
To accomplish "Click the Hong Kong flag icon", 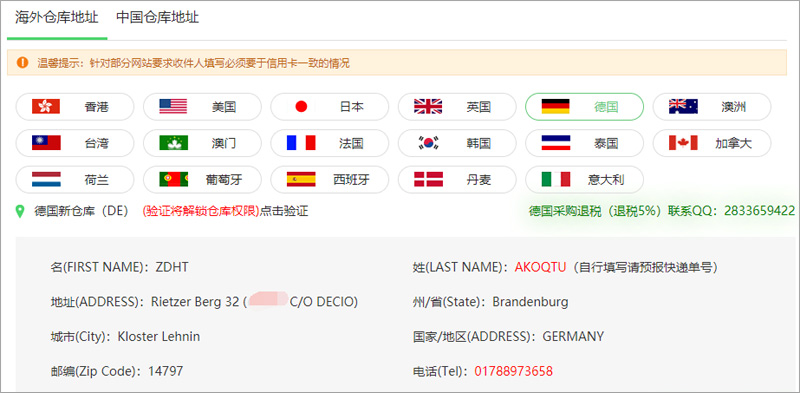I will 46,107.
